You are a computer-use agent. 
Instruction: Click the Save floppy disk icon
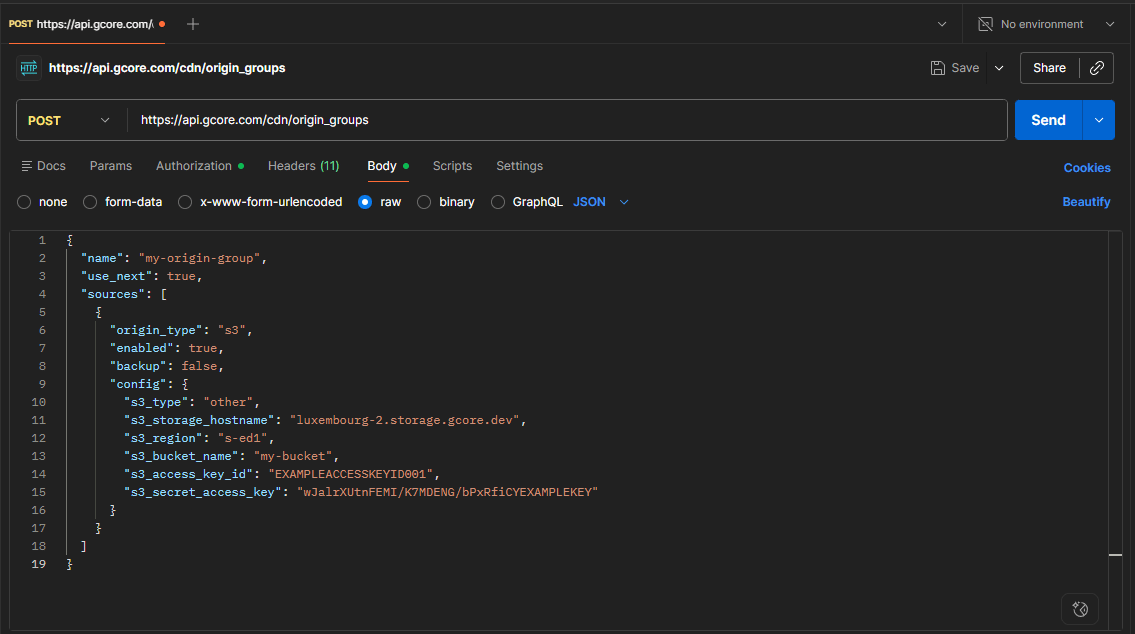(x=937, y=68)
